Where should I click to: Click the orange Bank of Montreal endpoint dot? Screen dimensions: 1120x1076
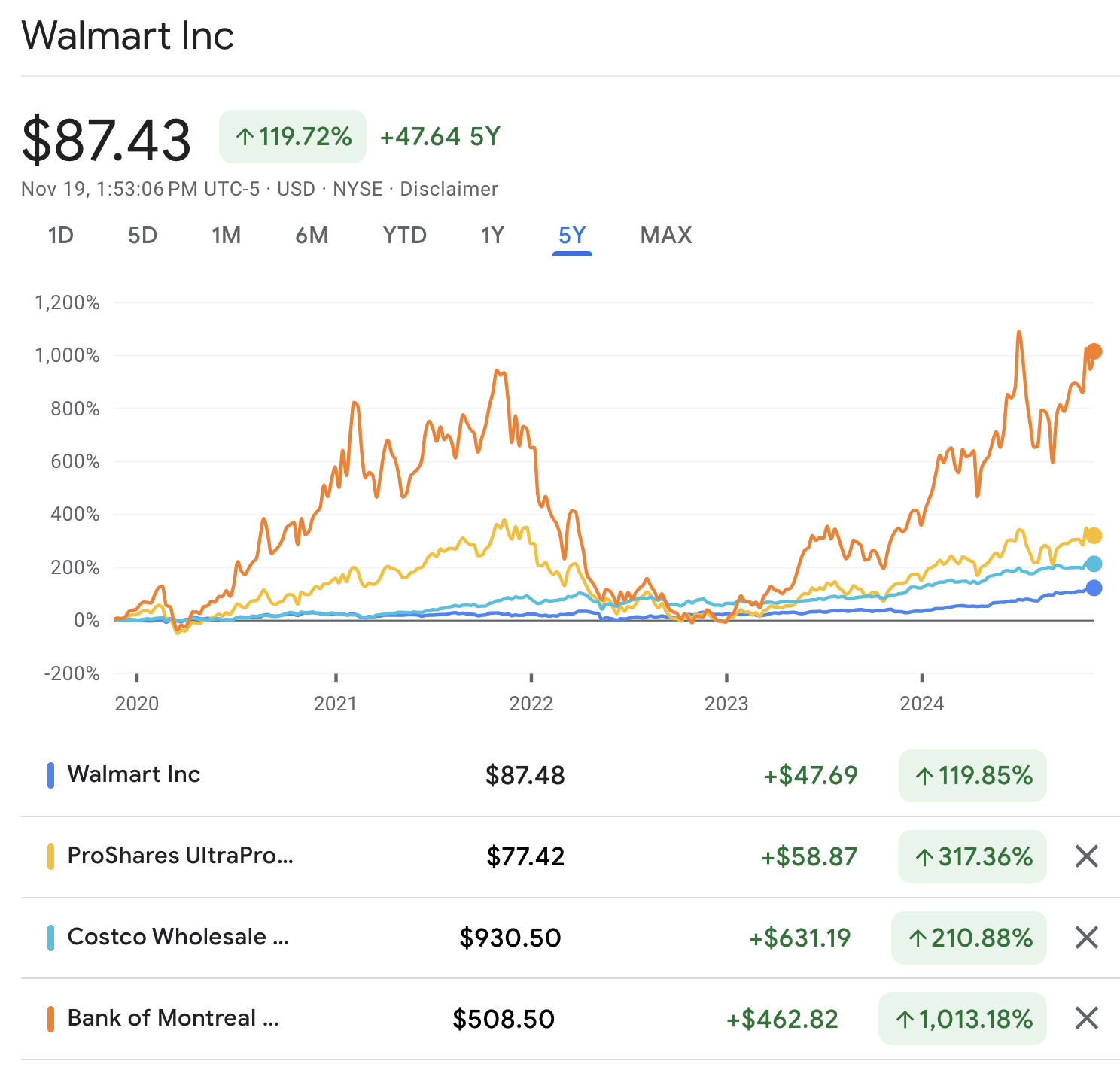pyautogui.click(x=1094, y=351)
